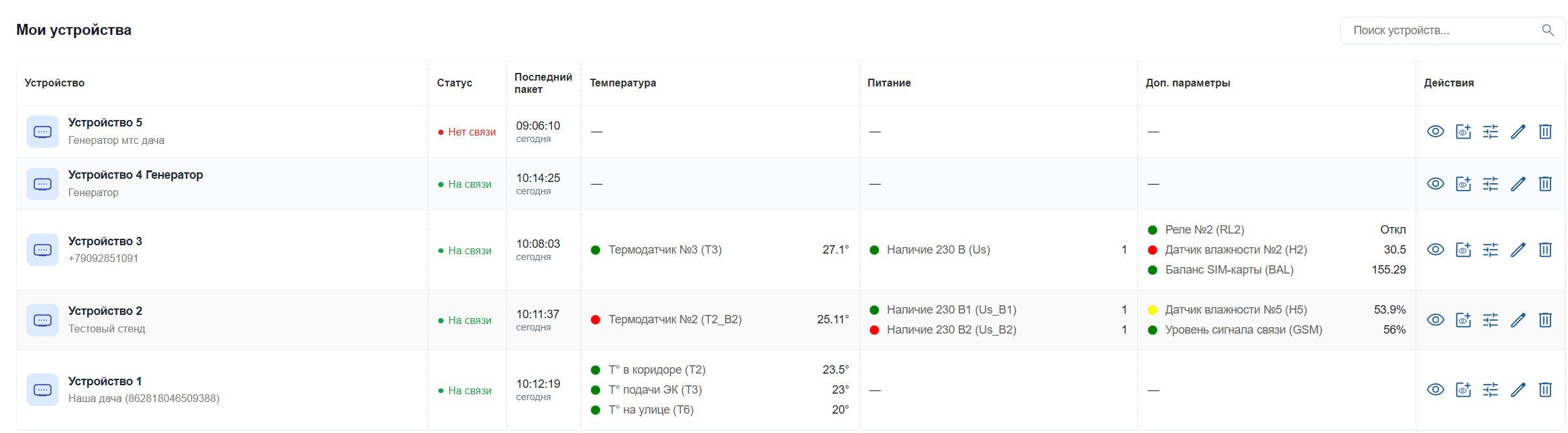
Task: Click 'Термодатчик №2 (T2_B2)' sensor row
Action: [720, 319]
